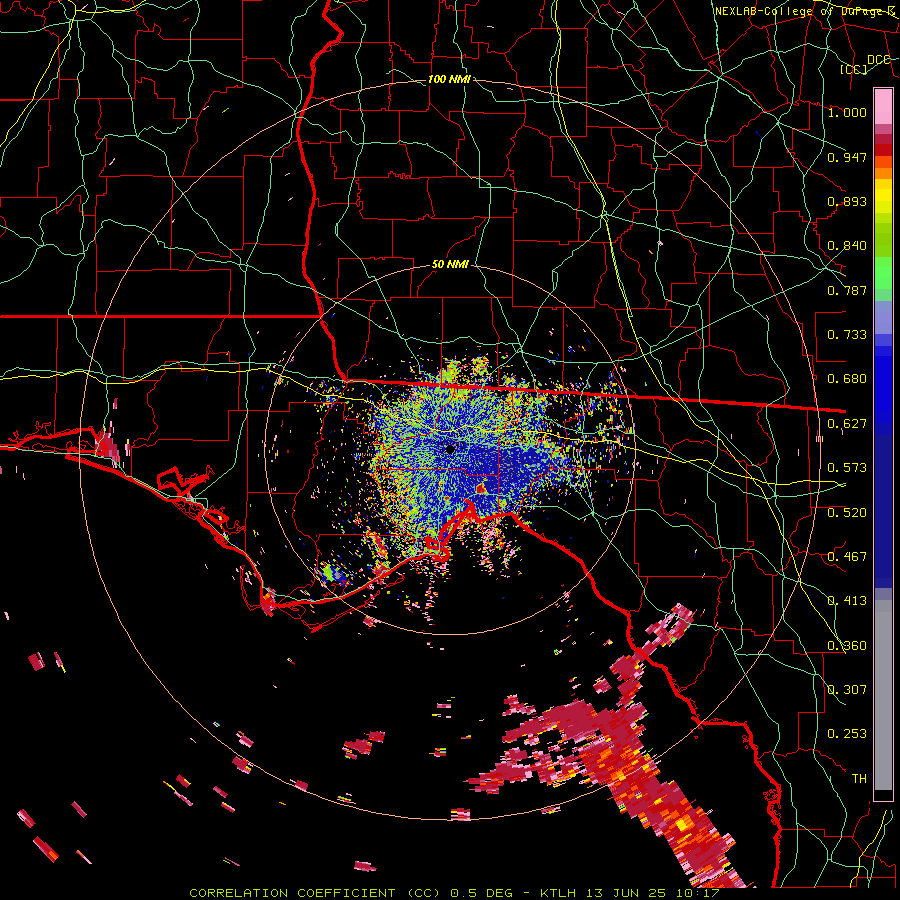Select the 0.467 scale label

847,556
